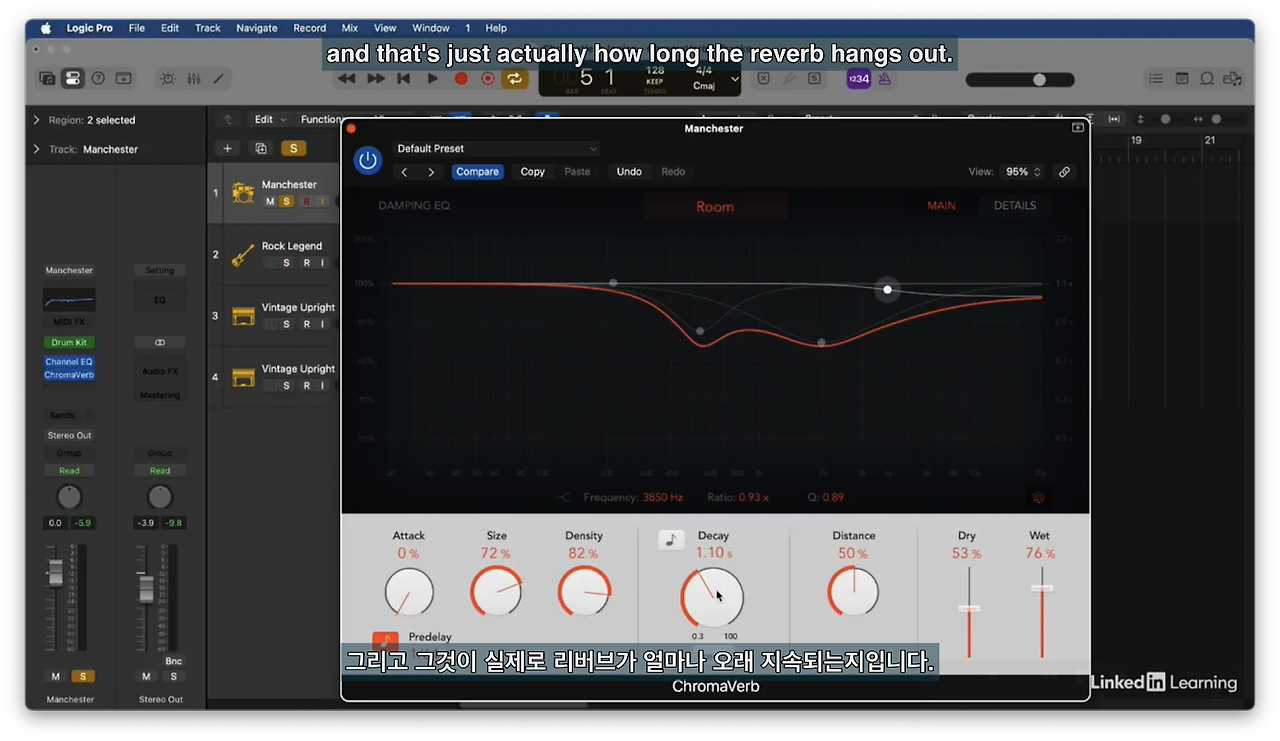Image resolution: width=1280 pixels, height=741 pixels.
Task: Open the Track menu
Action: tap(208, 28)
